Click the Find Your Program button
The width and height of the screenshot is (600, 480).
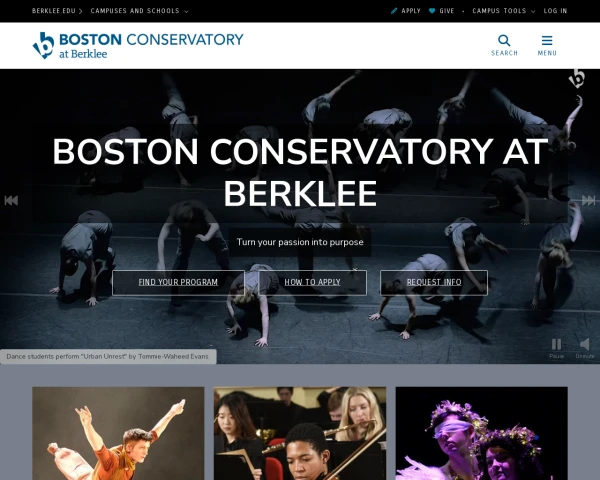178,282
